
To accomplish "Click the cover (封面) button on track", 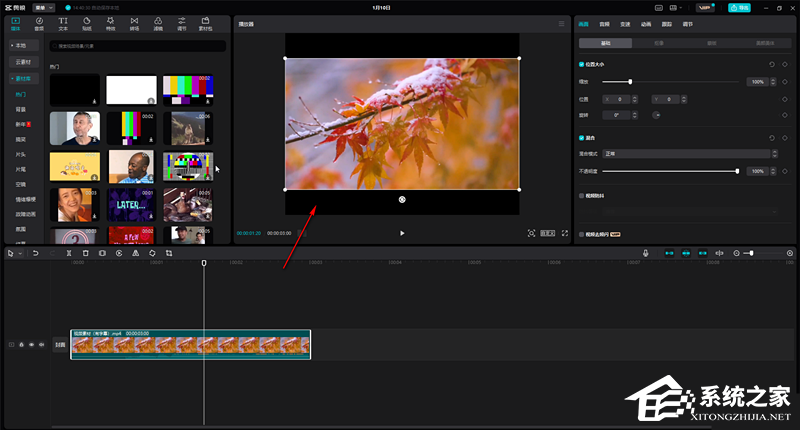I will 60,345.
